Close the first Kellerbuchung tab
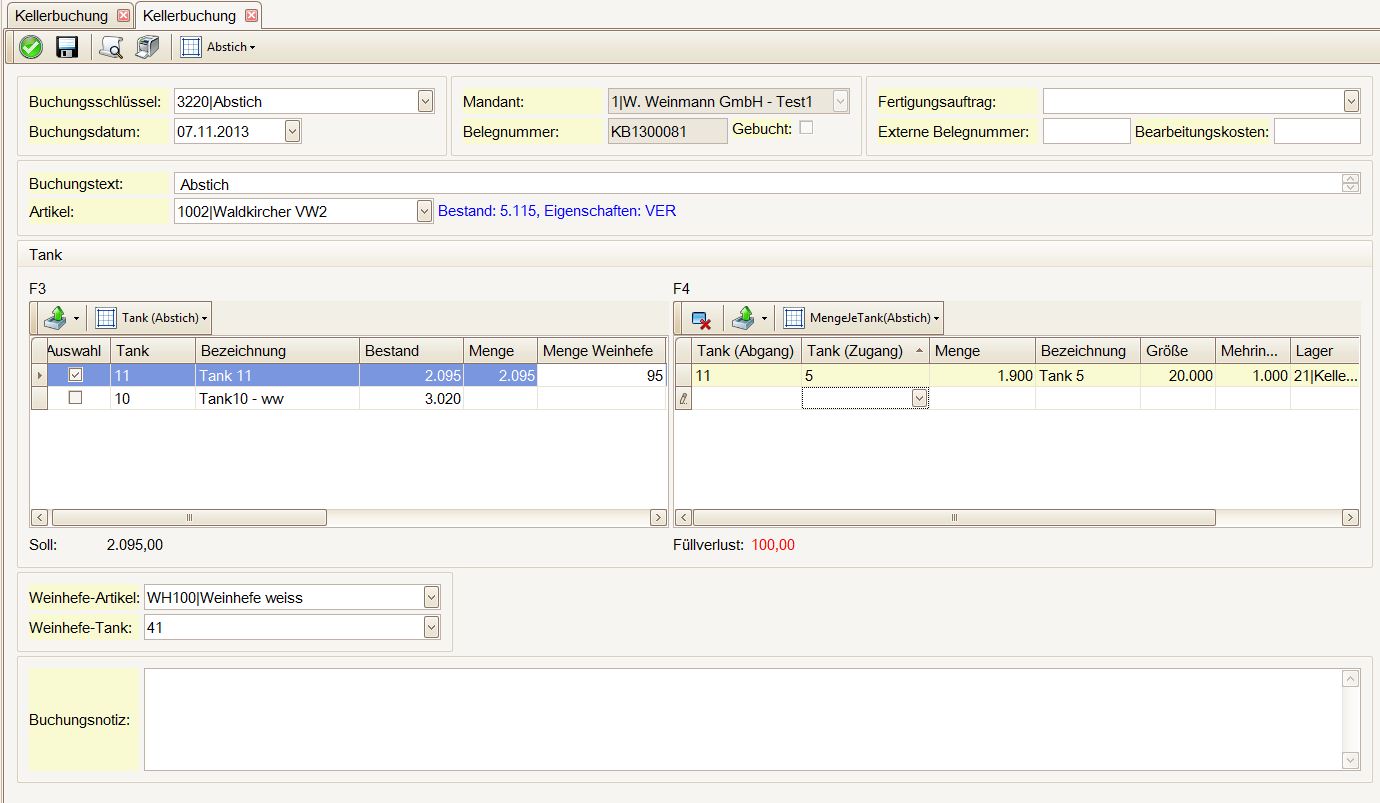The height and width of the screenshot is (803, 1380). coord(123,15)
